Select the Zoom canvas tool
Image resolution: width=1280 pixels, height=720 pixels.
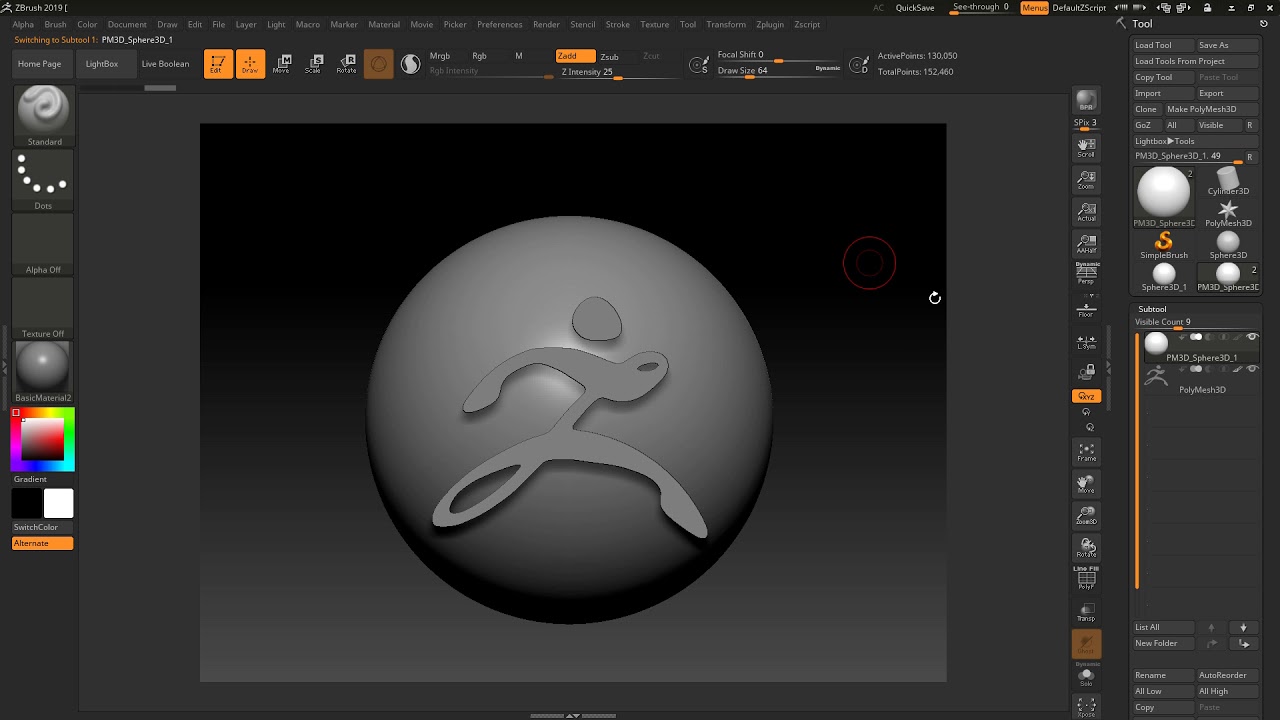click(x=1086, y=180)
